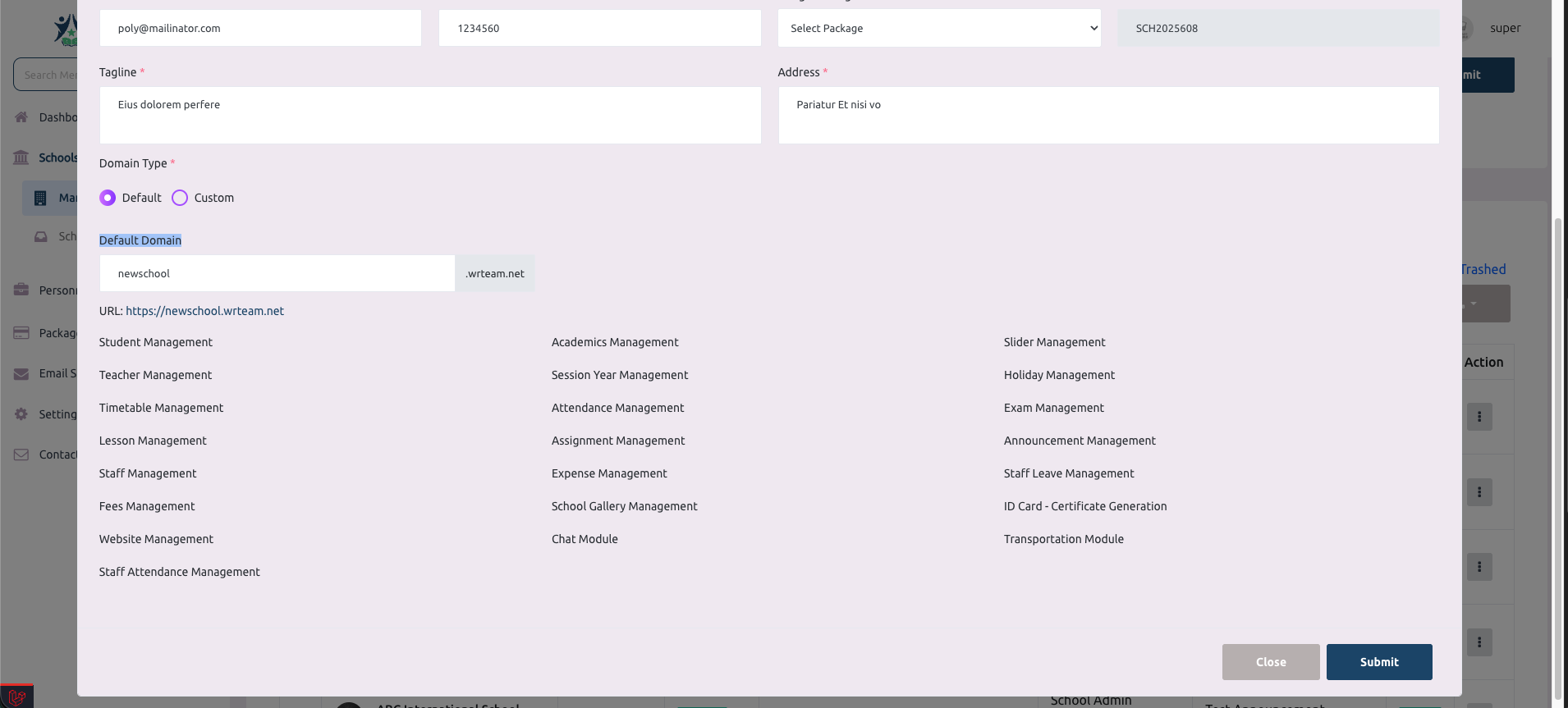1568x708 pixels.
Task: Click the phone field showing 1234560
Action: click(600, 28)
